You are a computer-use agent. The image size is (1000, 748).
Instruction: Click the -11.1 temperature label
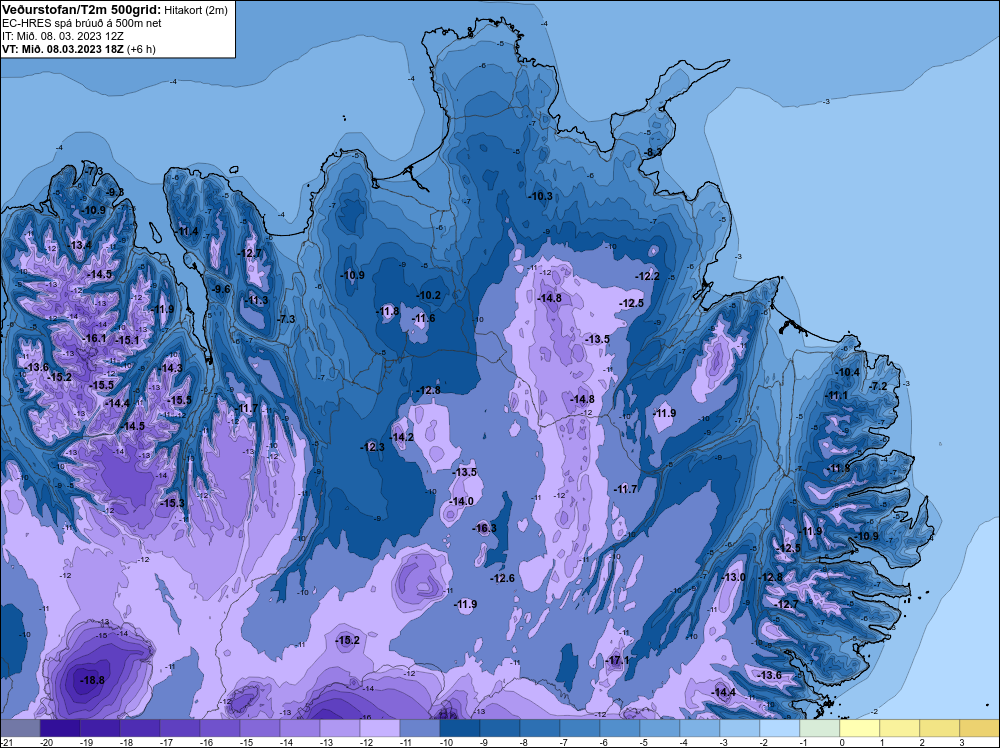pyautogui.click(x=837, y=395)
